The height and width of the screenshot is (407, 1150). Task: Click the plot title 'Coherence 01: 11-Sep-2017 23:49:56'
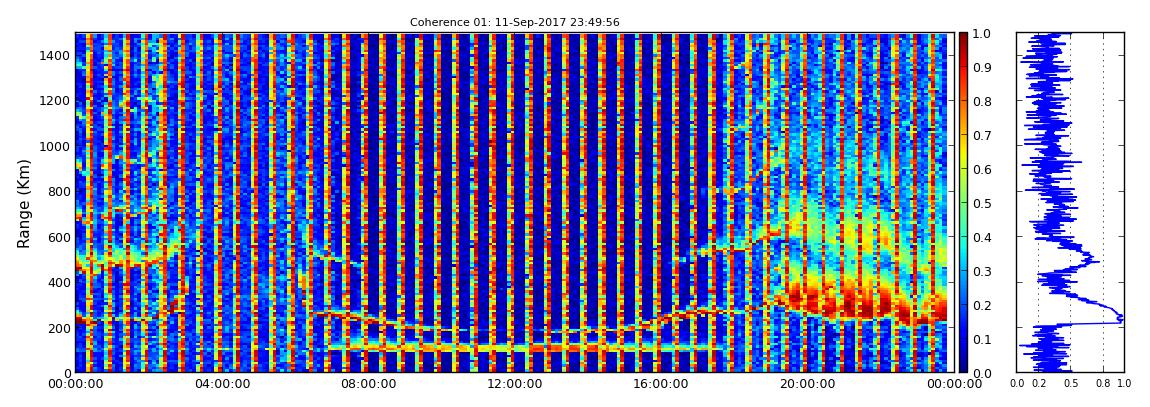(x=514, y=23)
